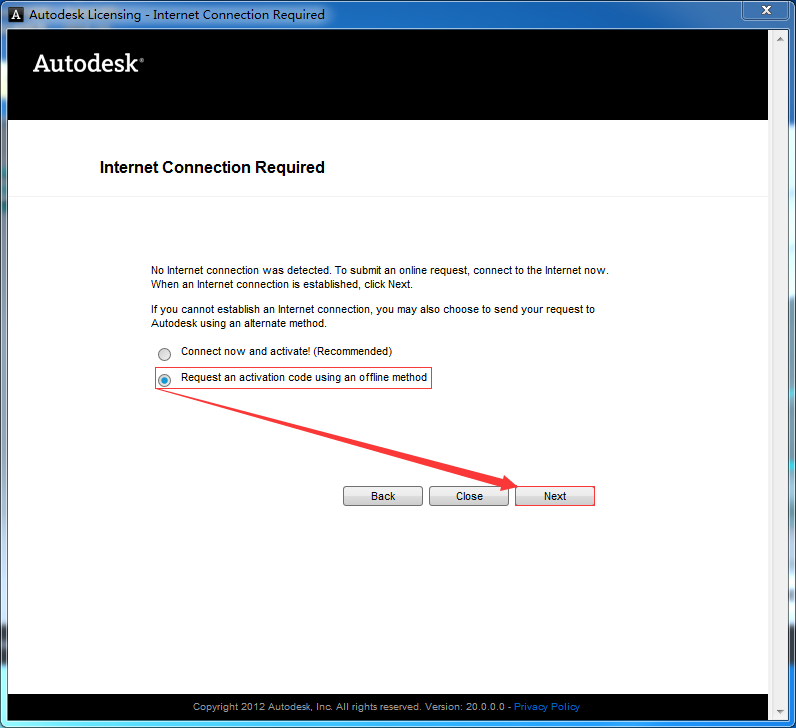The height and width of the screenshot is (728, 796).
Task: Select offline activation code request option
Action: 164,380
